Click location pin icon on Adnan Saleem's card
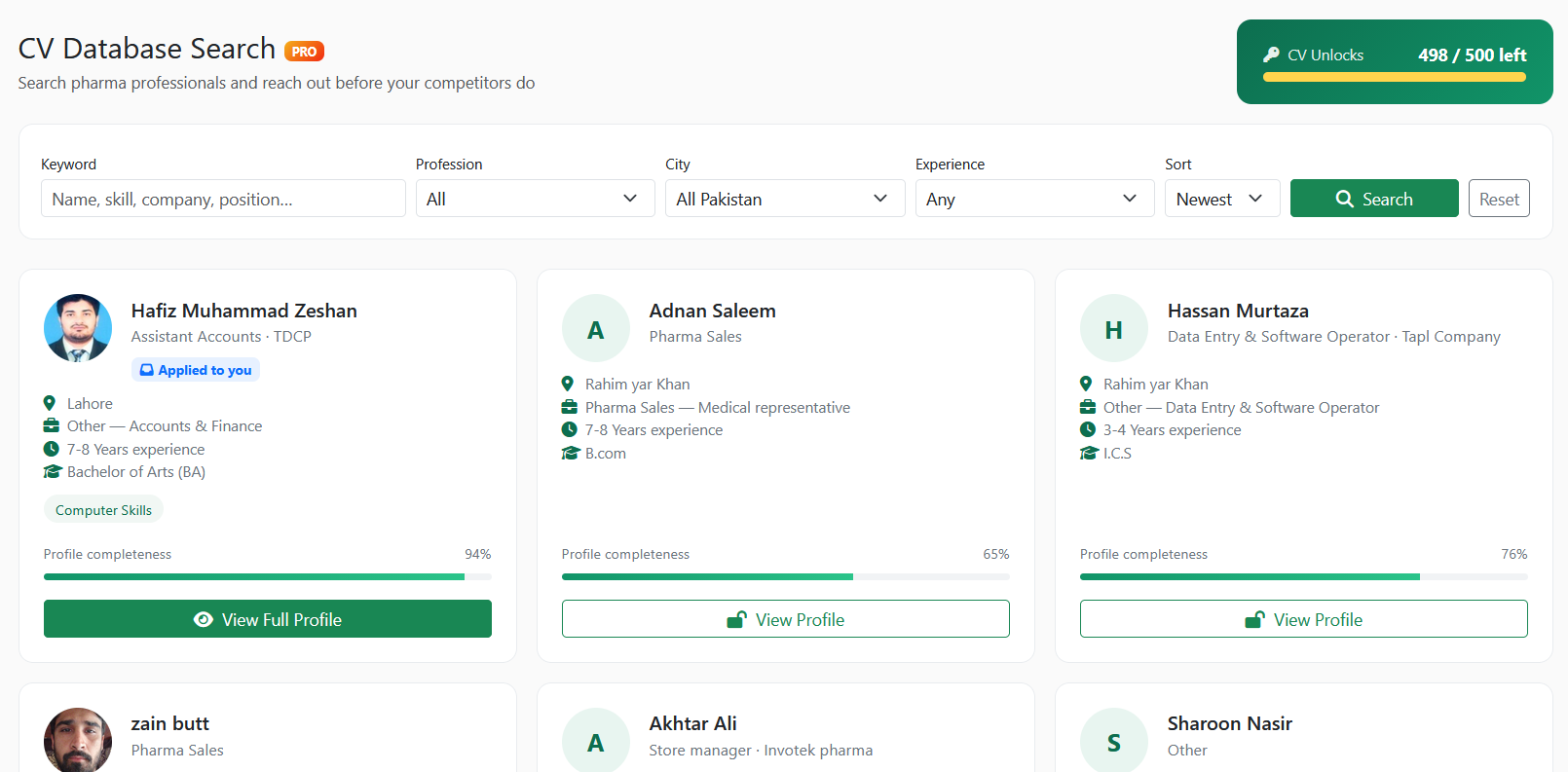 [568, 384]
